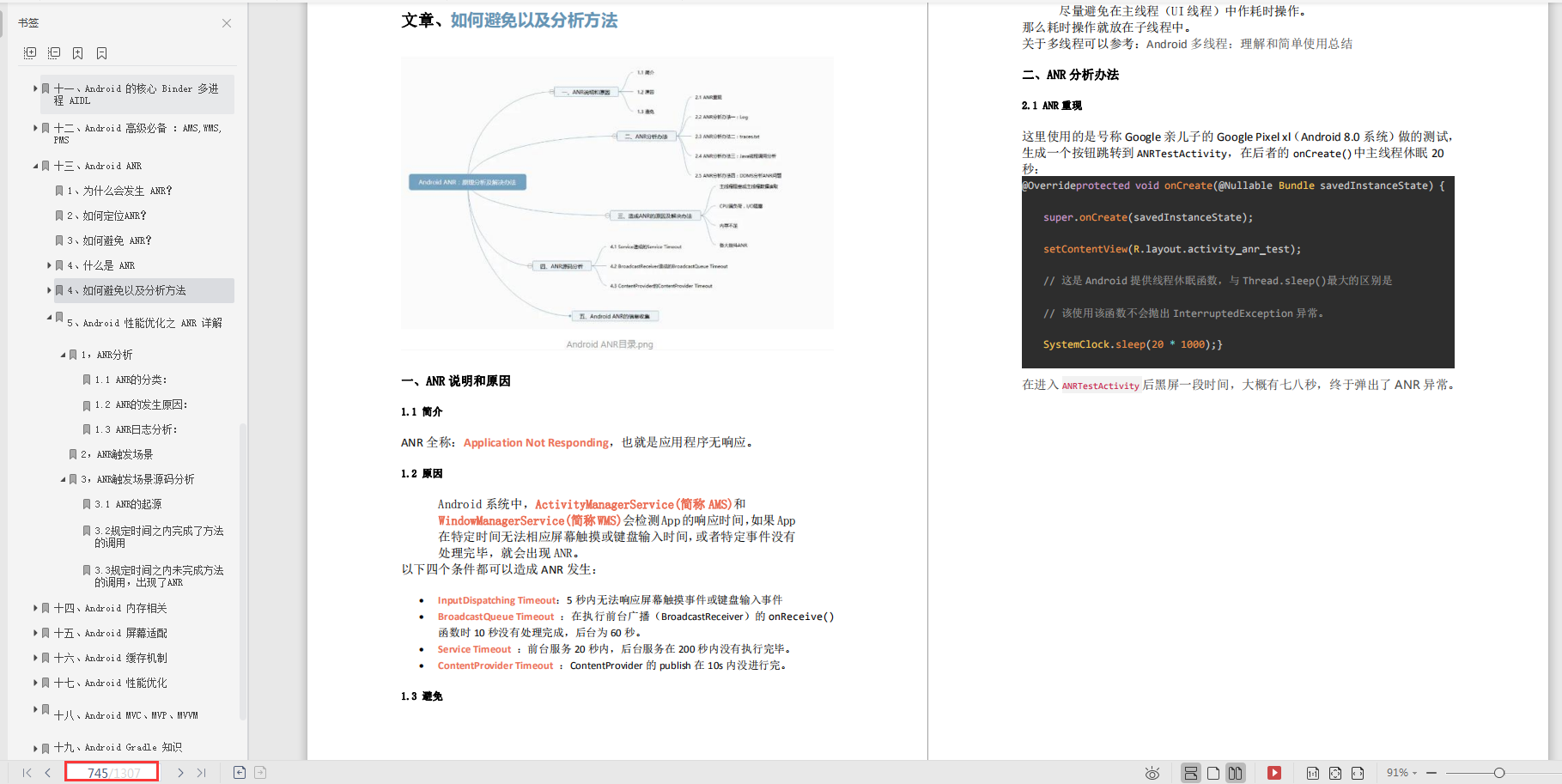This screenshot has width=1562, height=784.
Task: Go to the first page
Action: click(x=27, y=773)
